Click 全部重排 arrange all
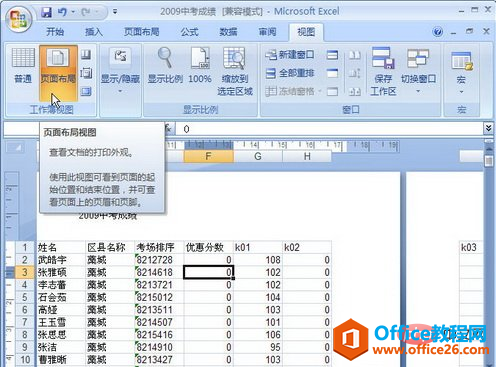Viewport: 496px width, 367px height. click(290, 73)
